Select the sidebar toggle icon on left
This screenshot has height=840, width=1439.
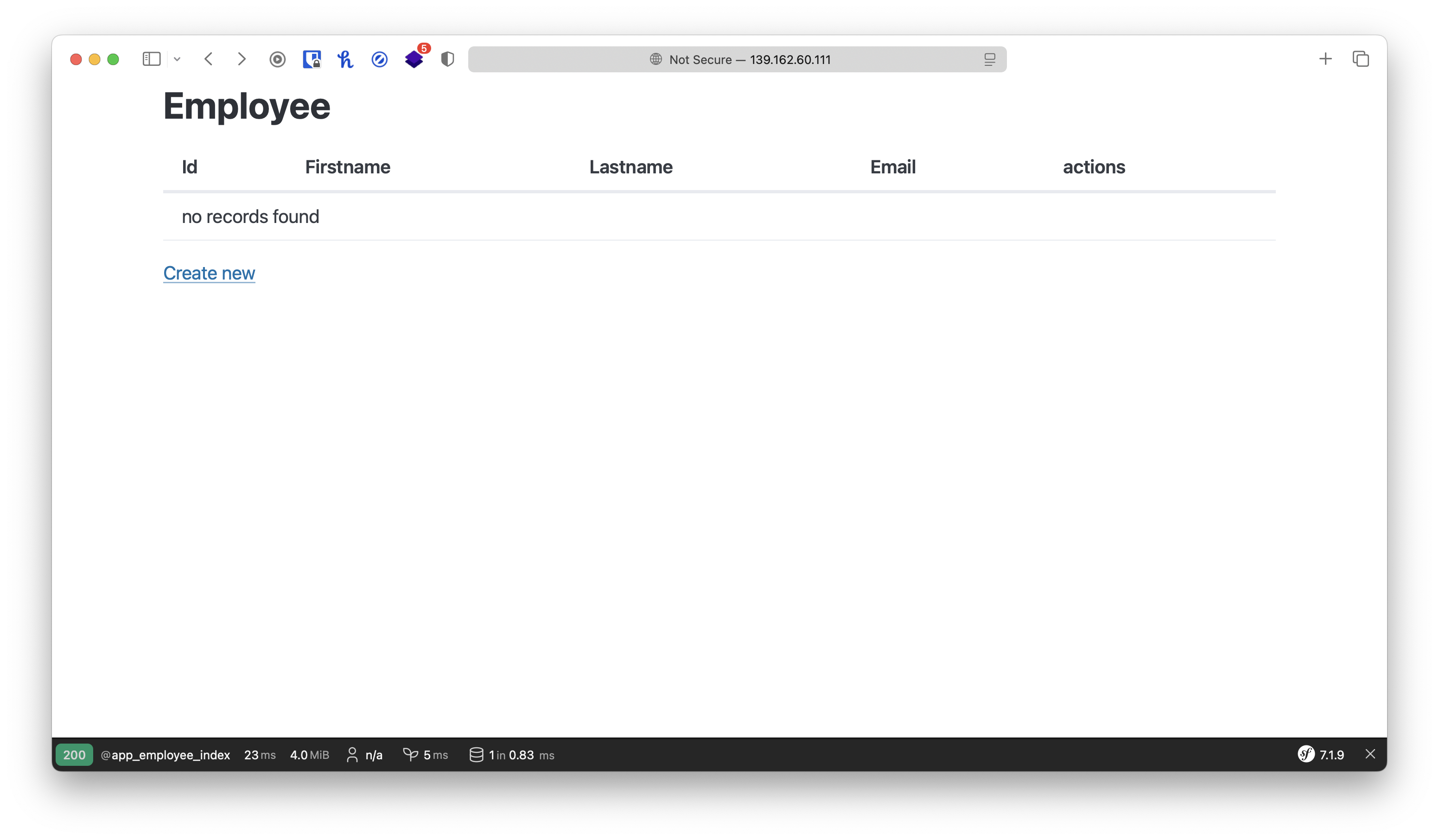click(x=152, y=59)
